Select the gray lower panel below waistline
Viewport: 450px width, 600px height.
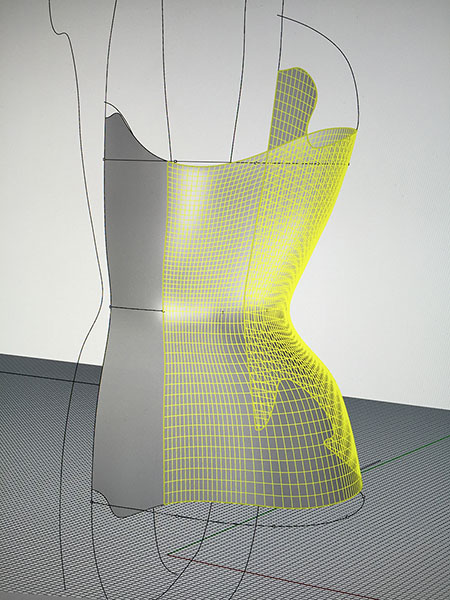point(130,406)
